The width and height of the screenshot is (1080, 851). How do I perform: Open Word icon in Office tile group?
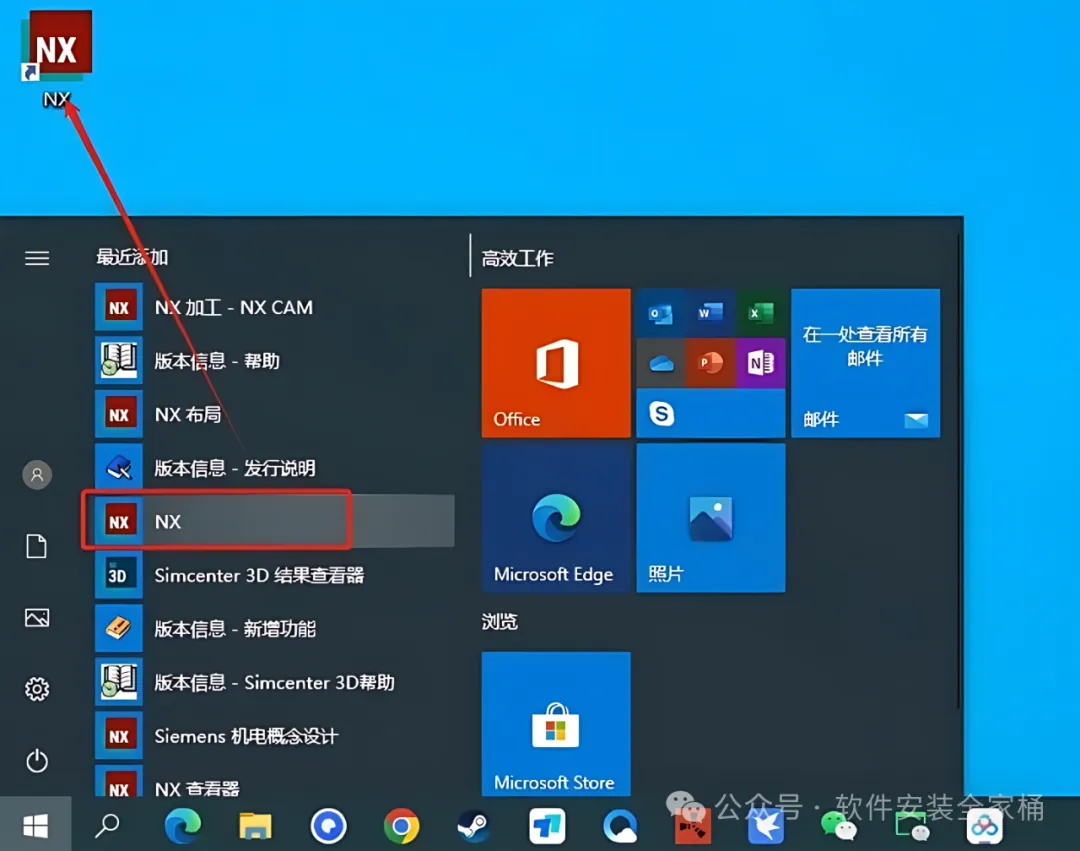click(710, 313)
